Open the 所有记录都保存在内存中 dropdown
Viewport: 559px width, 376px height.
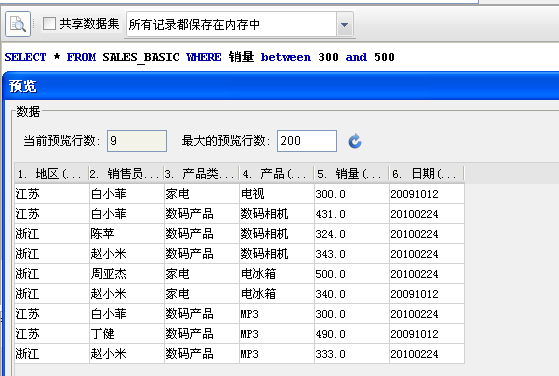tap(344, 25)
